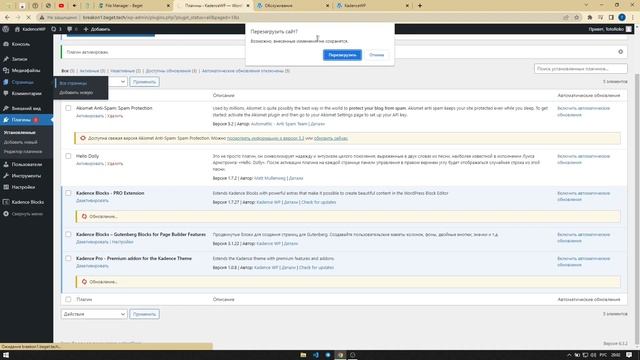Click Настройки link under Kadence Blocks Gutenberg

click(x=122, y=242)
